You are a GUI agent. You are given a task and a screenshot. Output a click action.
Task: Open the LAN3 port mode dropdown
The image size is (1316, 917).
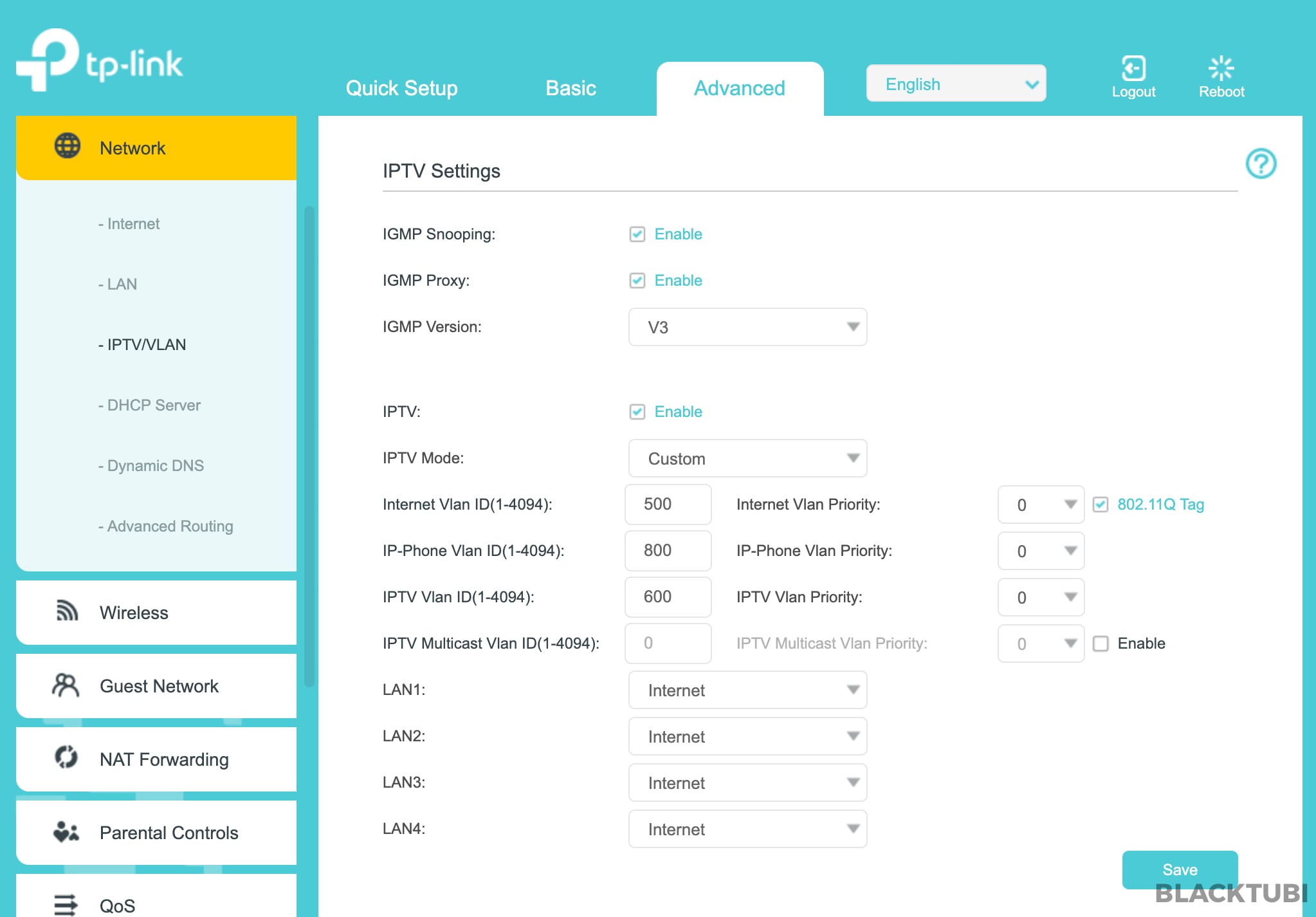(747, 783)
